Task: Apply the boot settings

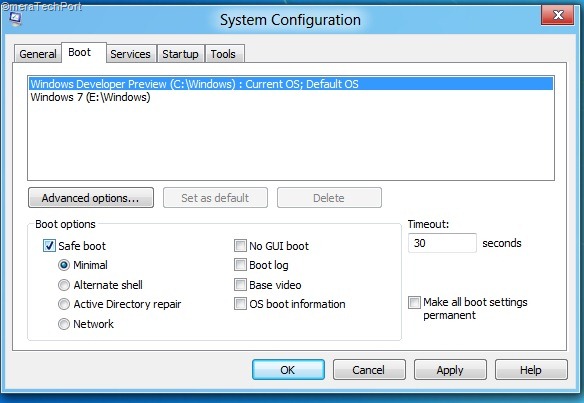Action: [x=450, y=370]
